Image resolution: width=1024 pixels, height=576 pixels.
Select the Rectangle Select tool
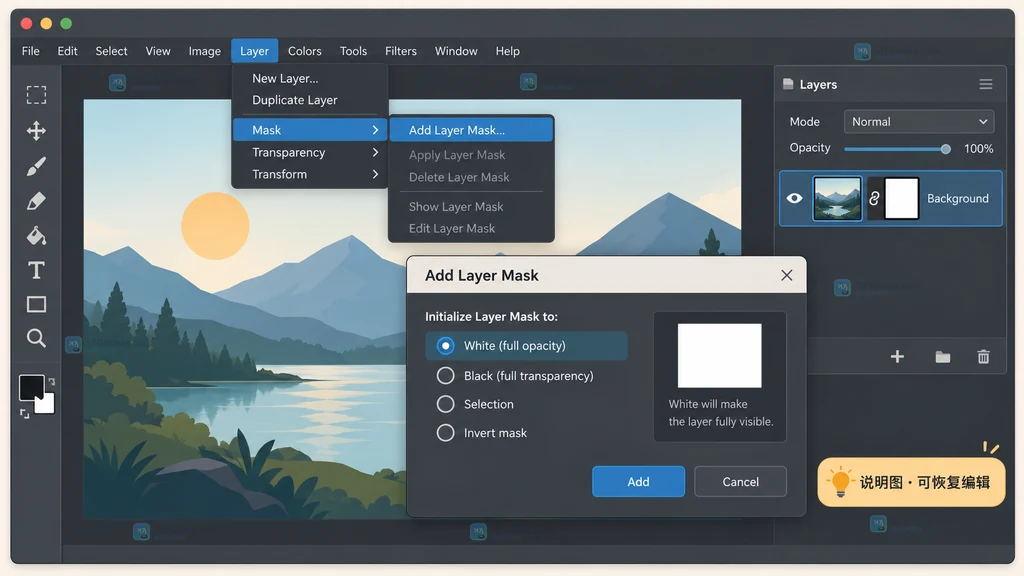coord(36,95)
